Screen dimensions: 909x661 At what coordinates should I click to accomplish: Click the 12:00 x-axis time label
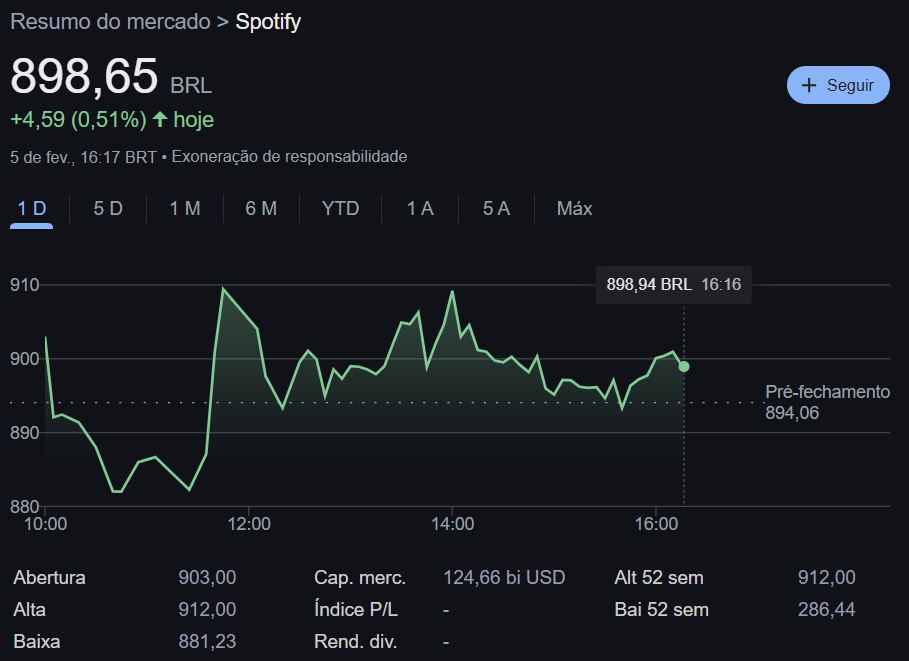click(249, 524)
